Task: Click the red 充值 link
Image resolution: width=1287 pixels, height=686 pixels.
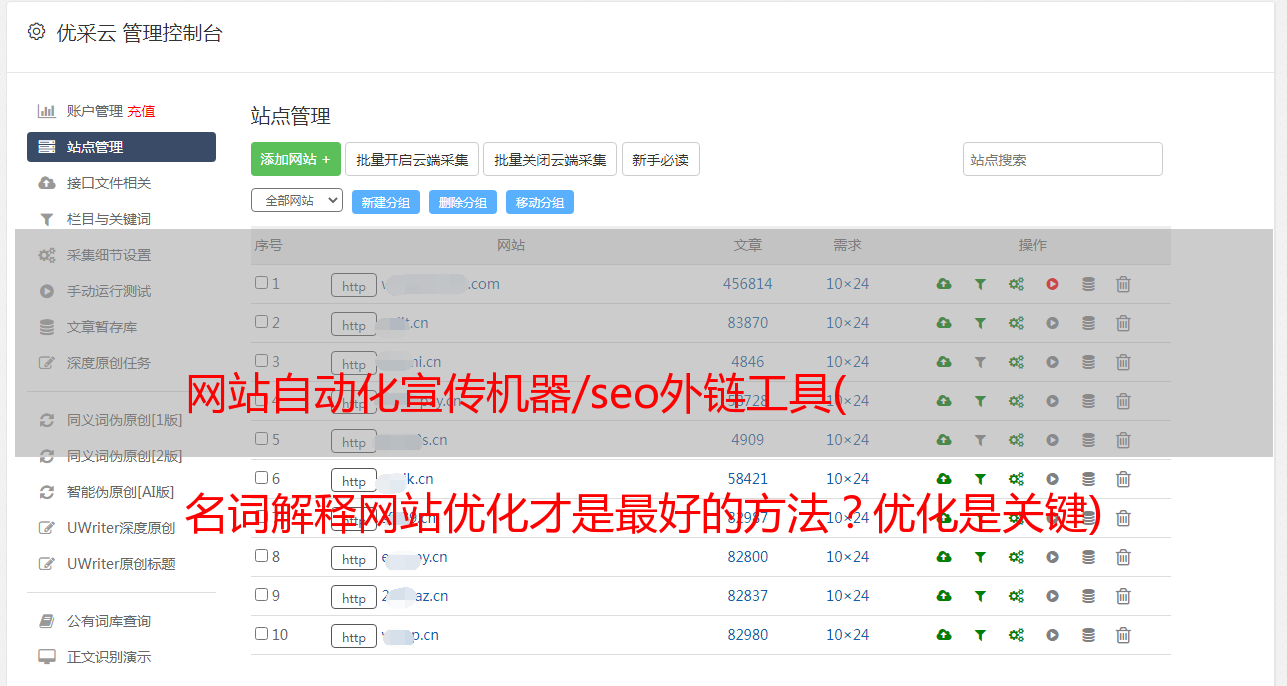Action: tap(141, 111)
